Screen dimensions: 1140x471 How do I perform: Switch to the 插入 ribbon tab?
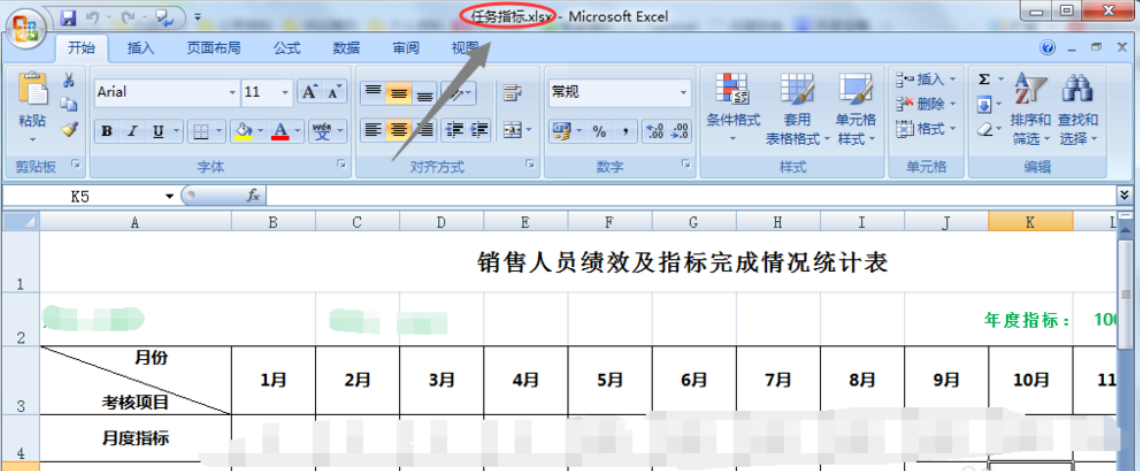pos(141,47)
